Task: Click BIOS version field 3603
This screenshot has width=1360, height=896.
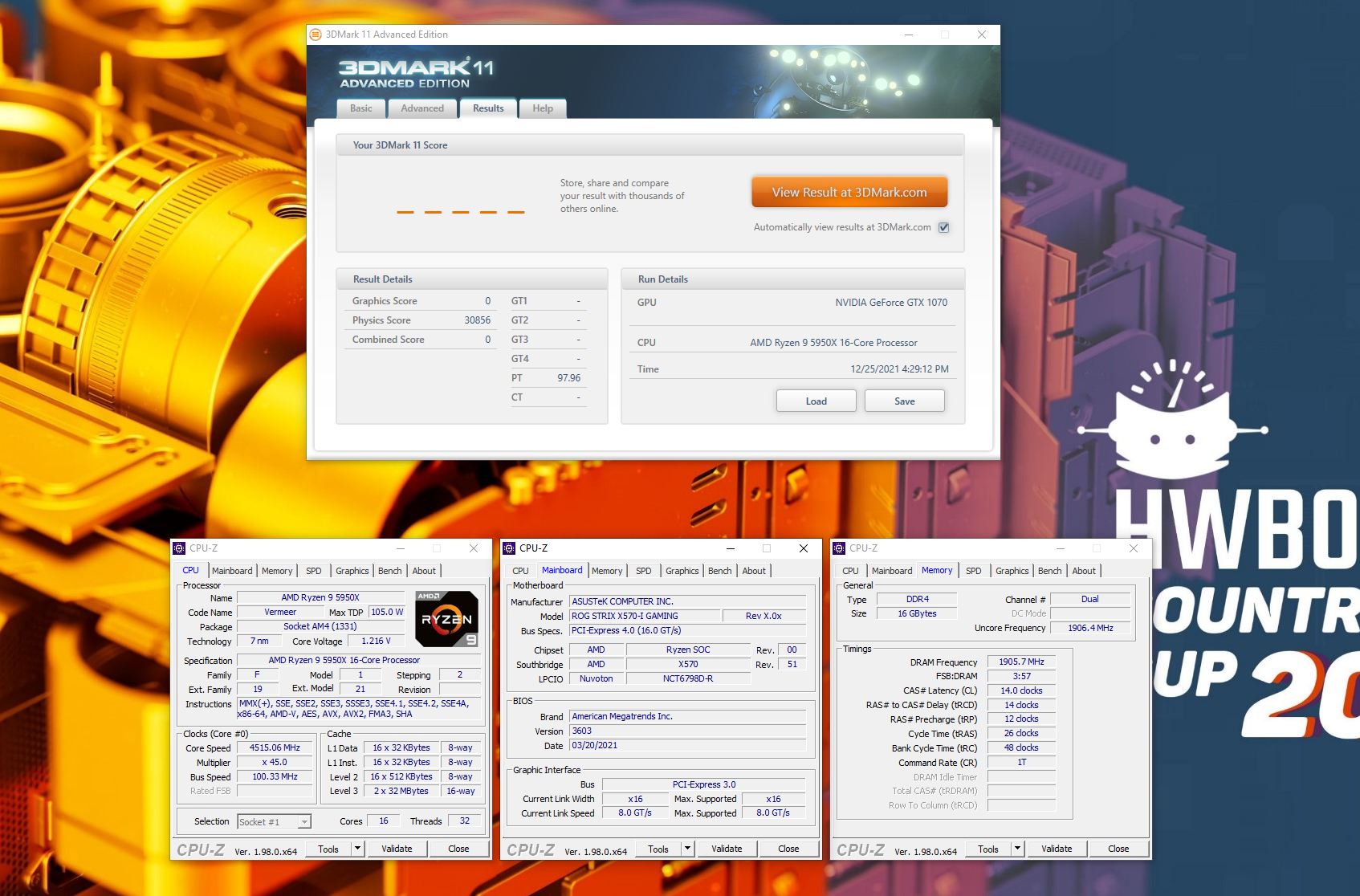Action: point(687,731)
